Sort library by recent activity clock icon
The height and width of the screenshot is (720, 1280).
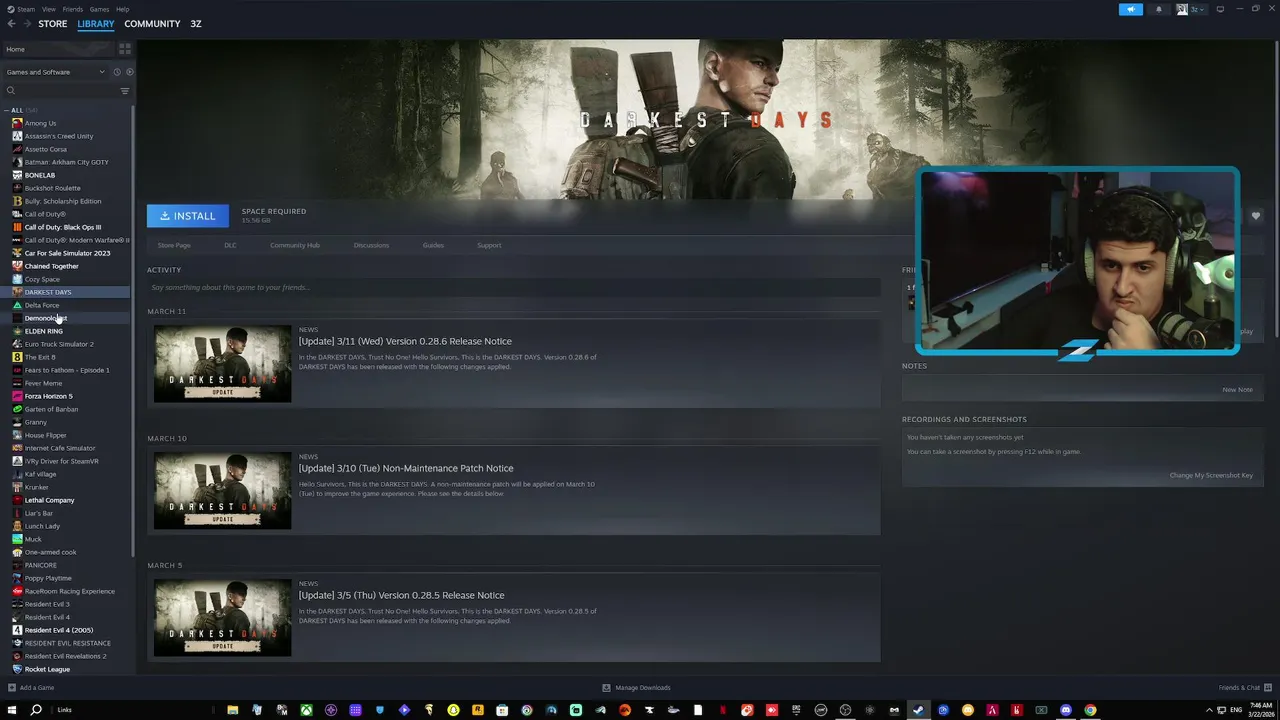point(116,72)
